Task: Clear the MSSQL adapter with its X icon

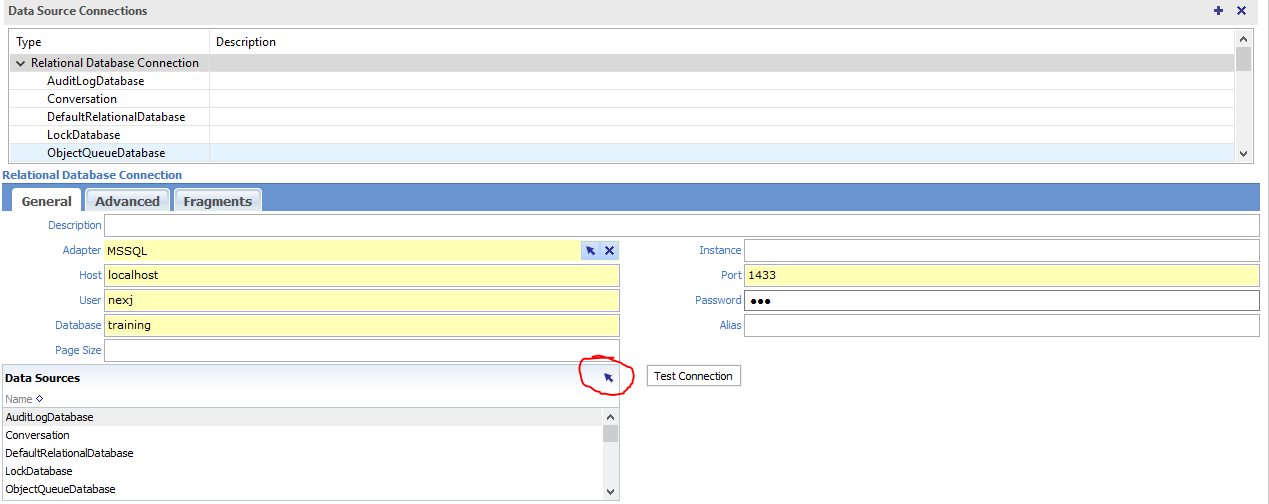Action: click(609, 251)
